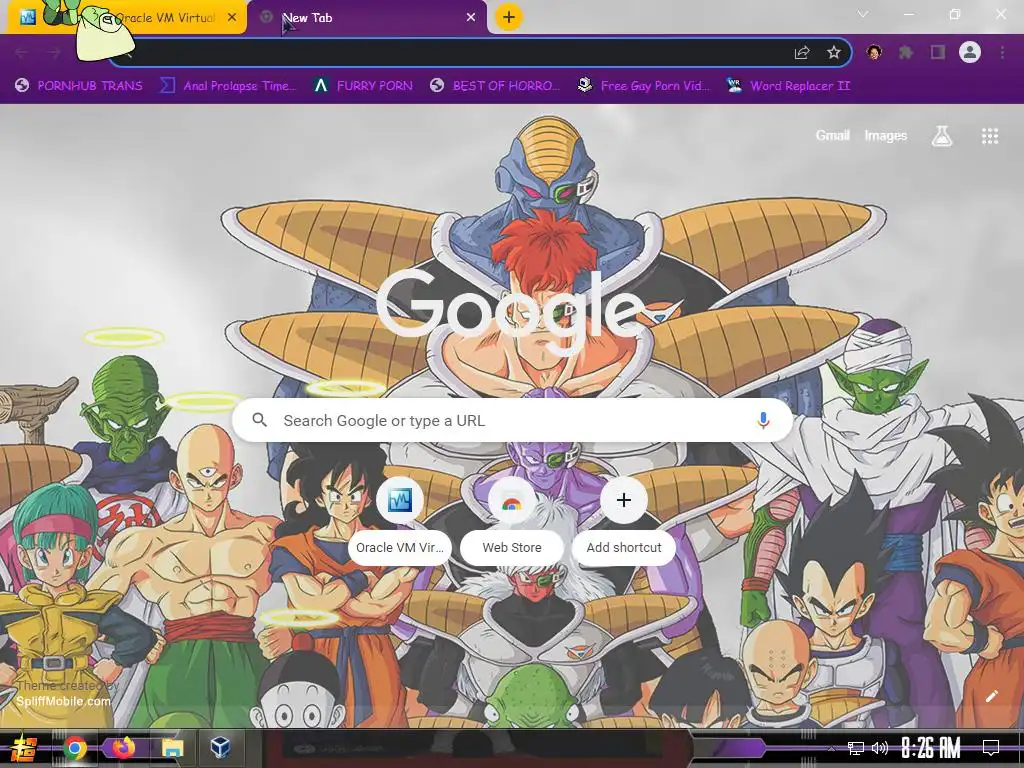The width and height of the screenshot is (1024, 768).
Task: Open the tab search chevron
Action: [x=863, y=14]
